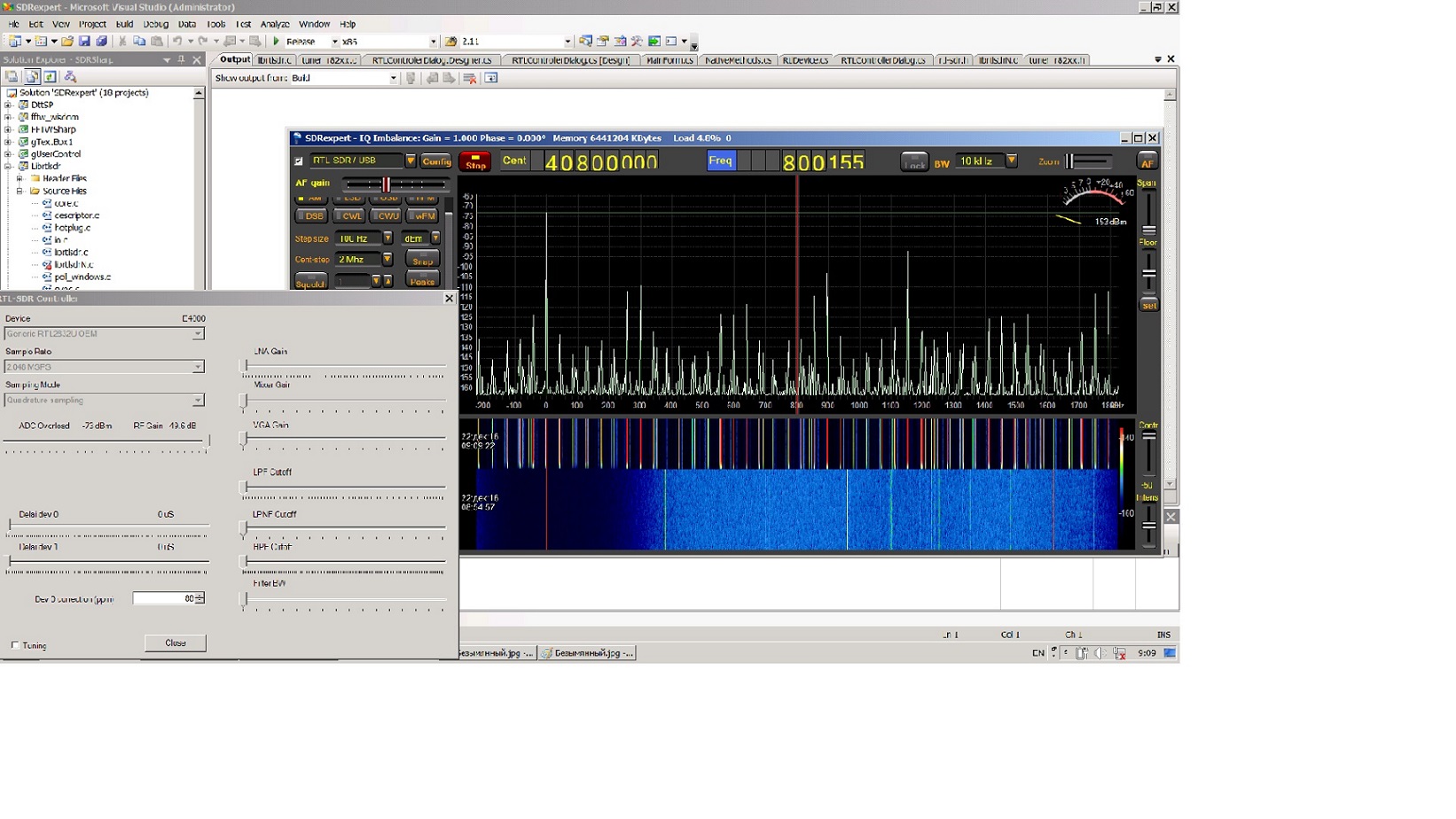Expand the DttSP project node
The image size is (1456, 819).
pos(8,105)
